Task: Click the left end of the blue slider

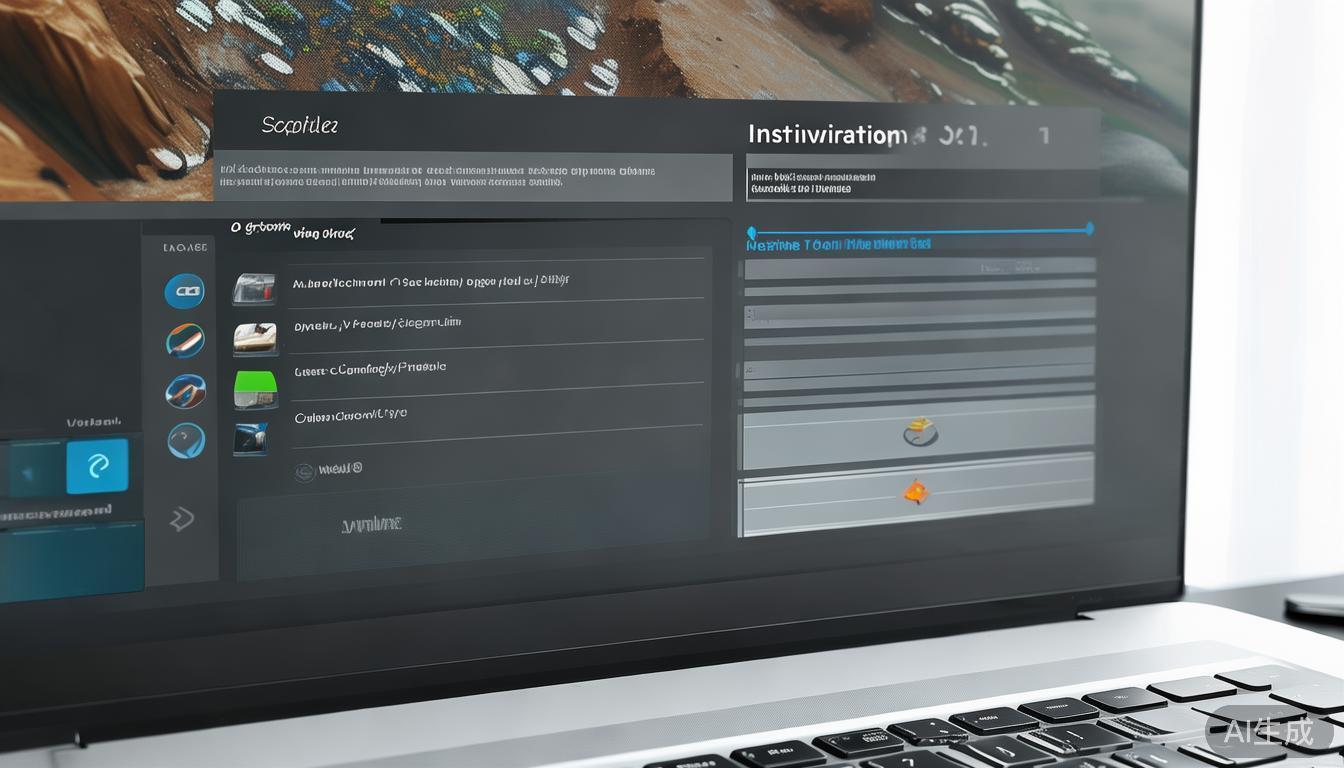Action: click(x=752, y=232)
